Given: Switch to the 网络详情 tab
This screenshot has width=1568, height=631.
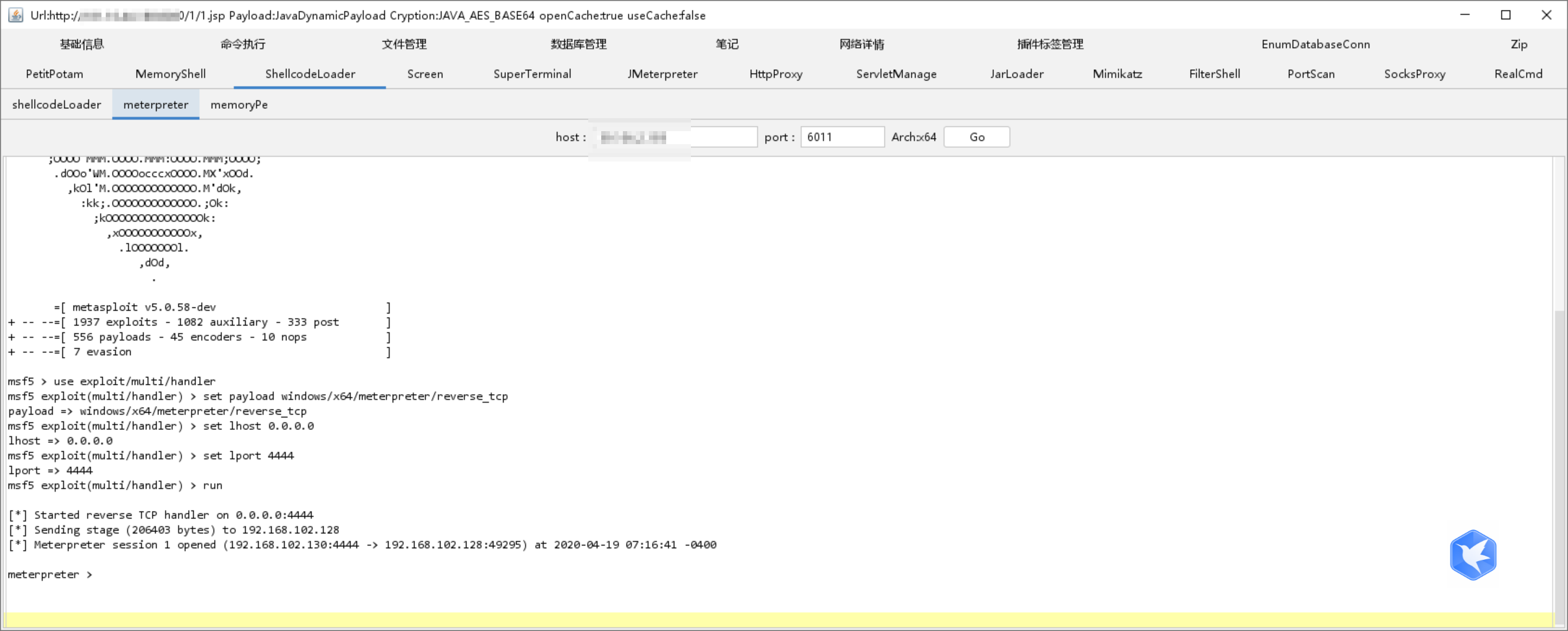Looking at the screenshot, I should (x=862, y=44).
